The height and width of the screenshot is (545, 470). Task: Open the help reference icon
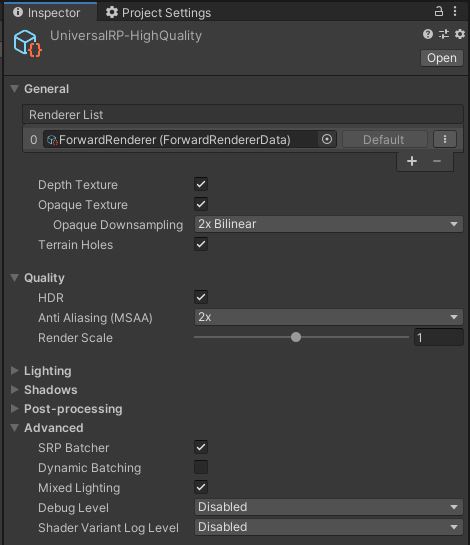[428, 34]
